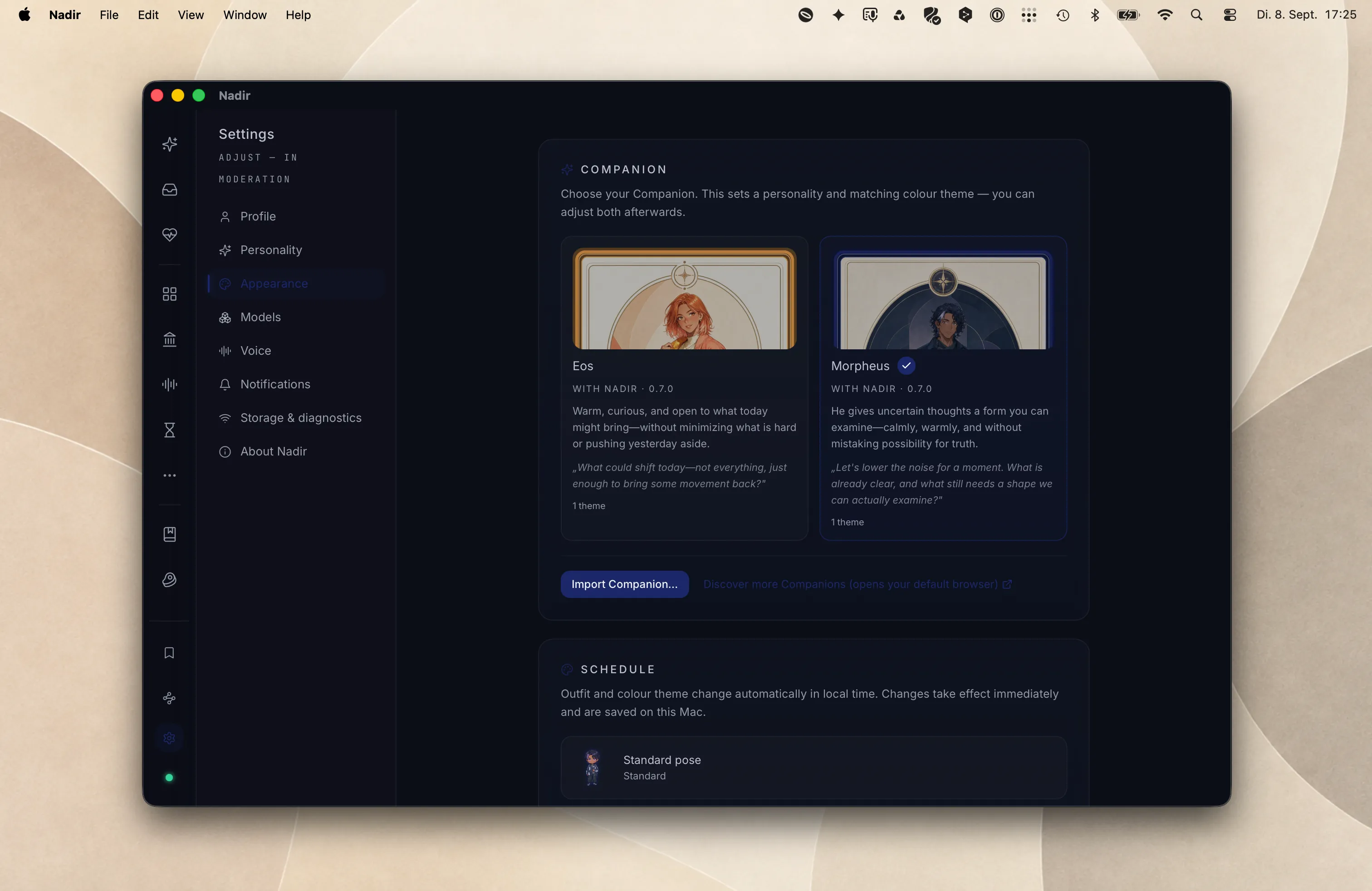Open Spotlight search in menu bar
The height and width of the screenshot is (891, 1372).
[x=1197, y=15]
